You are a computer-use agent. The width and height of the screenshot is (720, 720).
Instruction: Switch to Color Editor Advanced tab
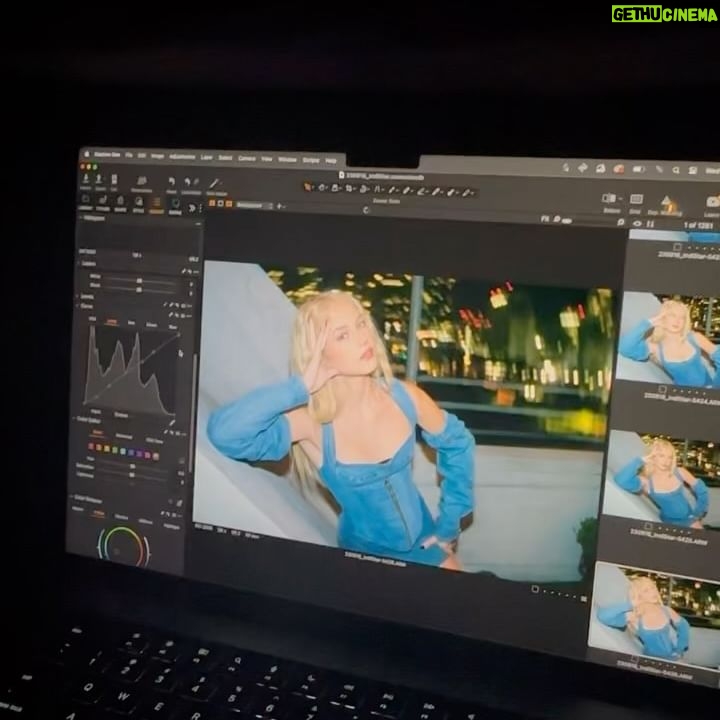[124, 436]
